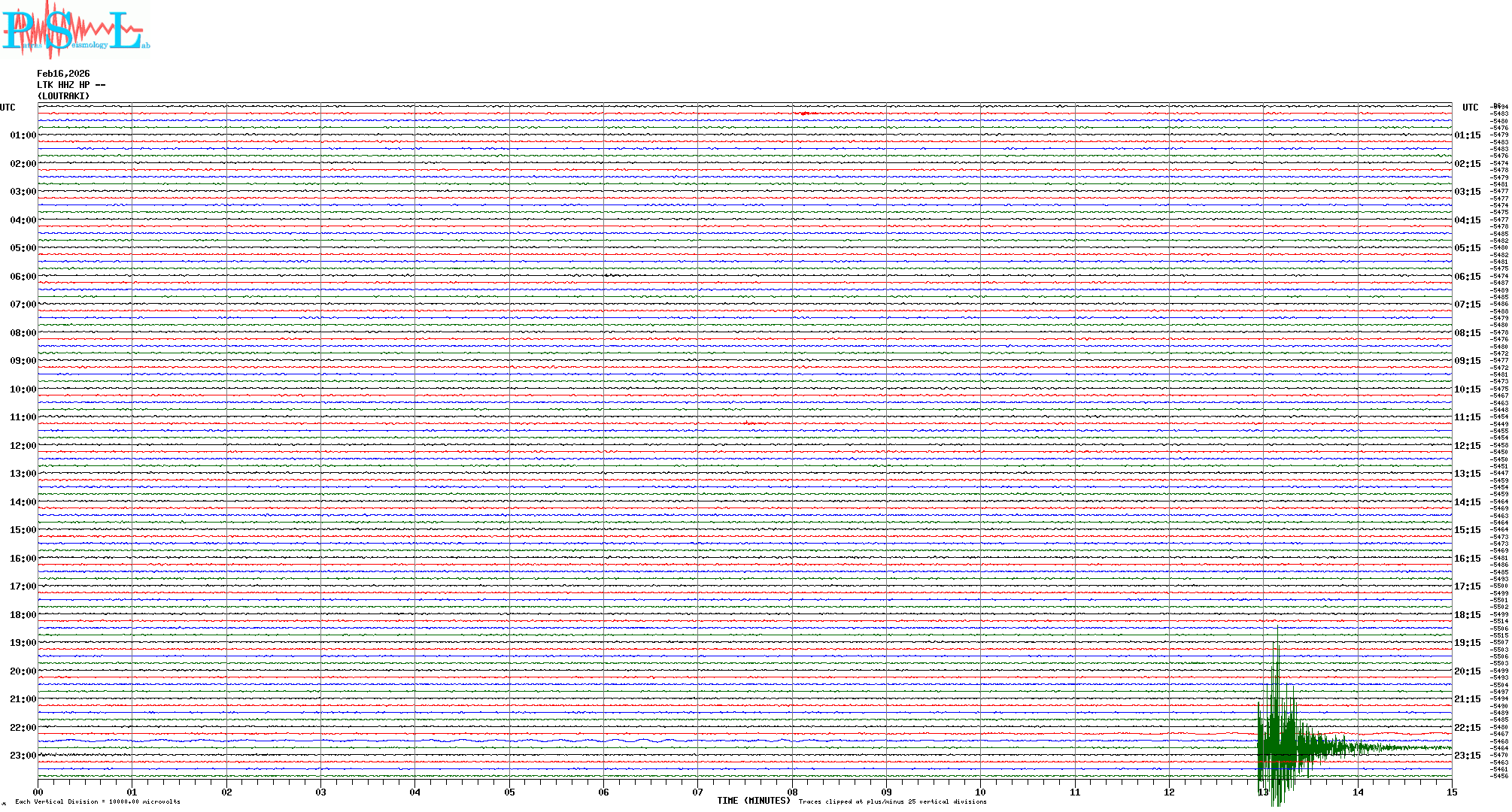Click the traces clipped footnote text
The height and width of the screenshot is (812, 1512).
tap(892, 802)
